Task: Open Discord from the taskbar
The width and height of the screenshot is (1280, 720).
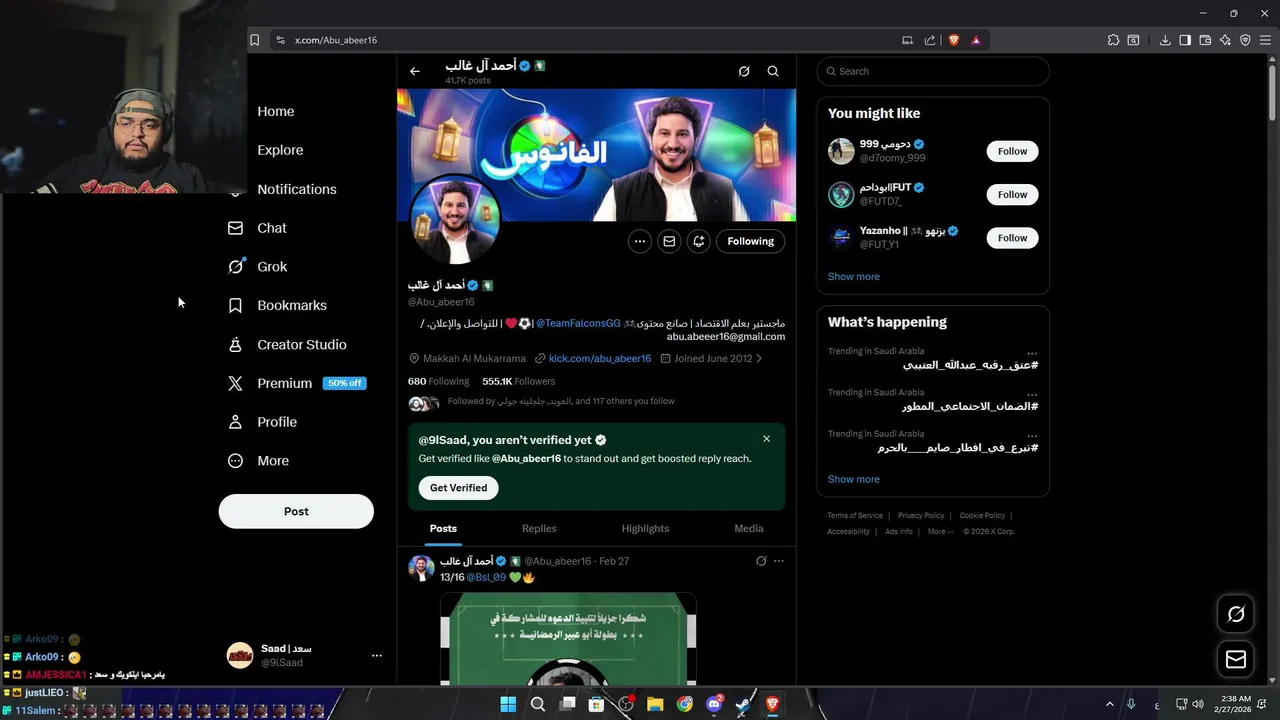Action: pos(714,704)
